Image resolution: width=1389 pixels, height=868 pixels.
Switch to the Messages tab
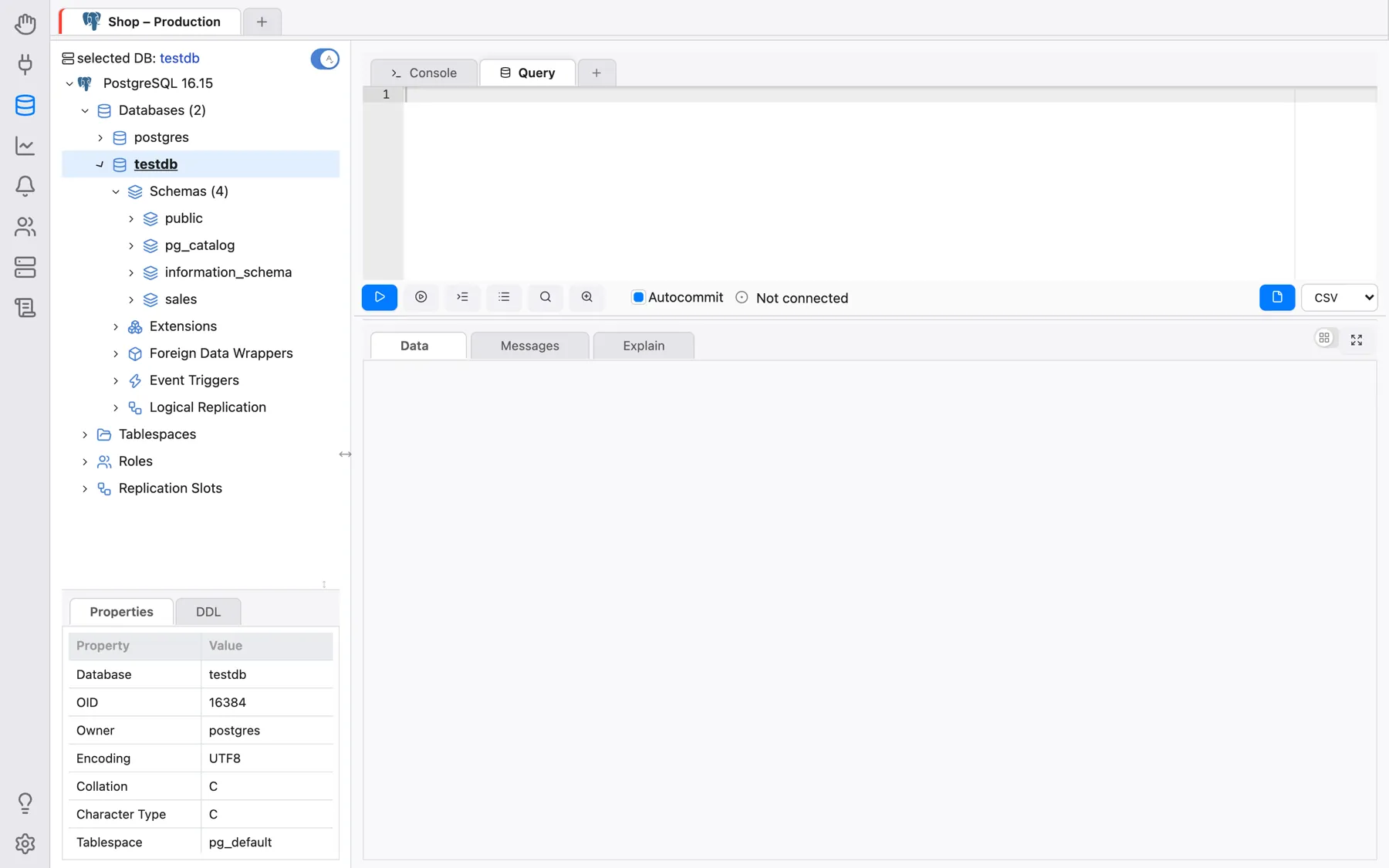pos(529,346)
